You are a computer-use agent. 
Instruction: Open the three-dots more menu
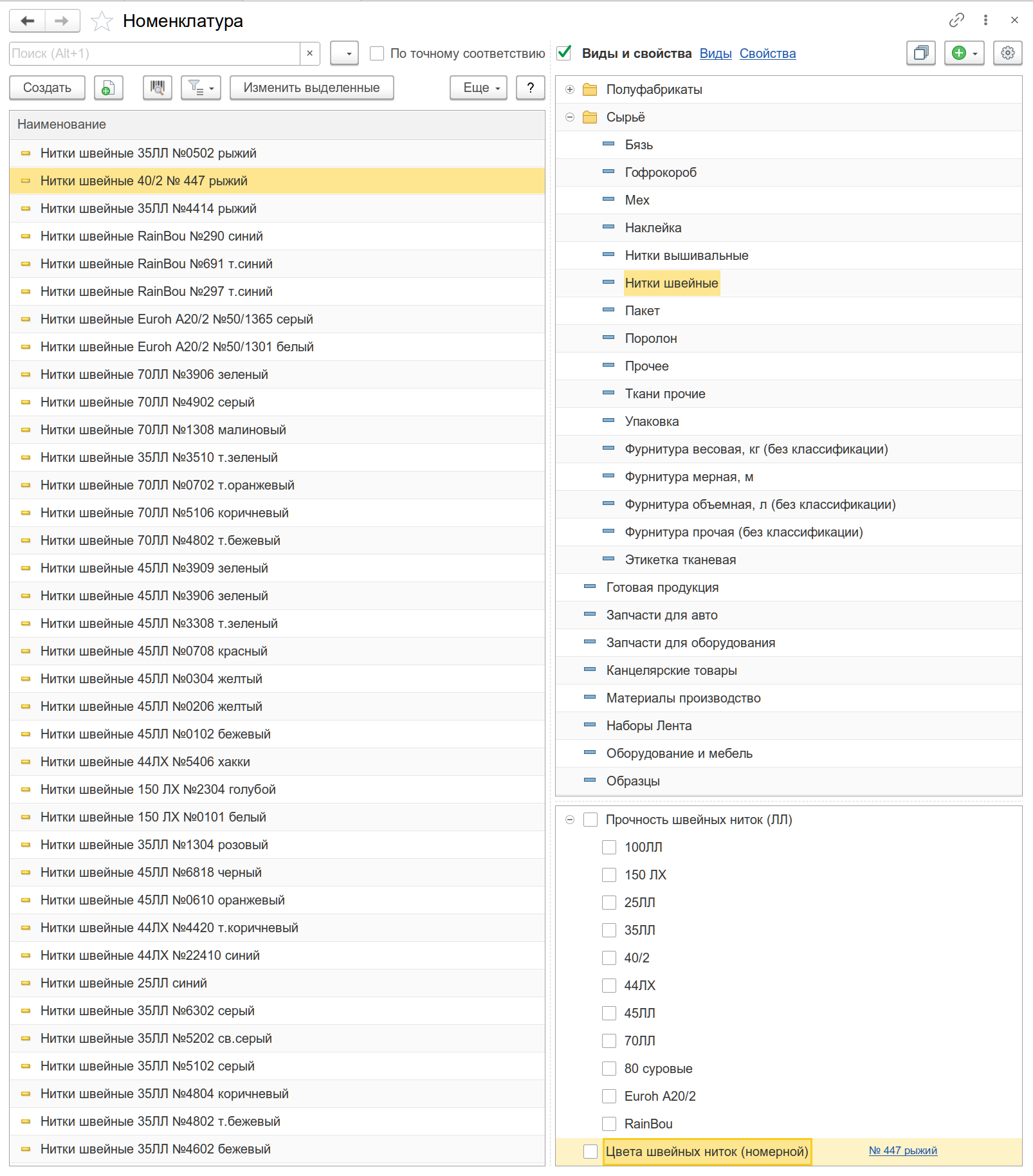coord(985,20)
